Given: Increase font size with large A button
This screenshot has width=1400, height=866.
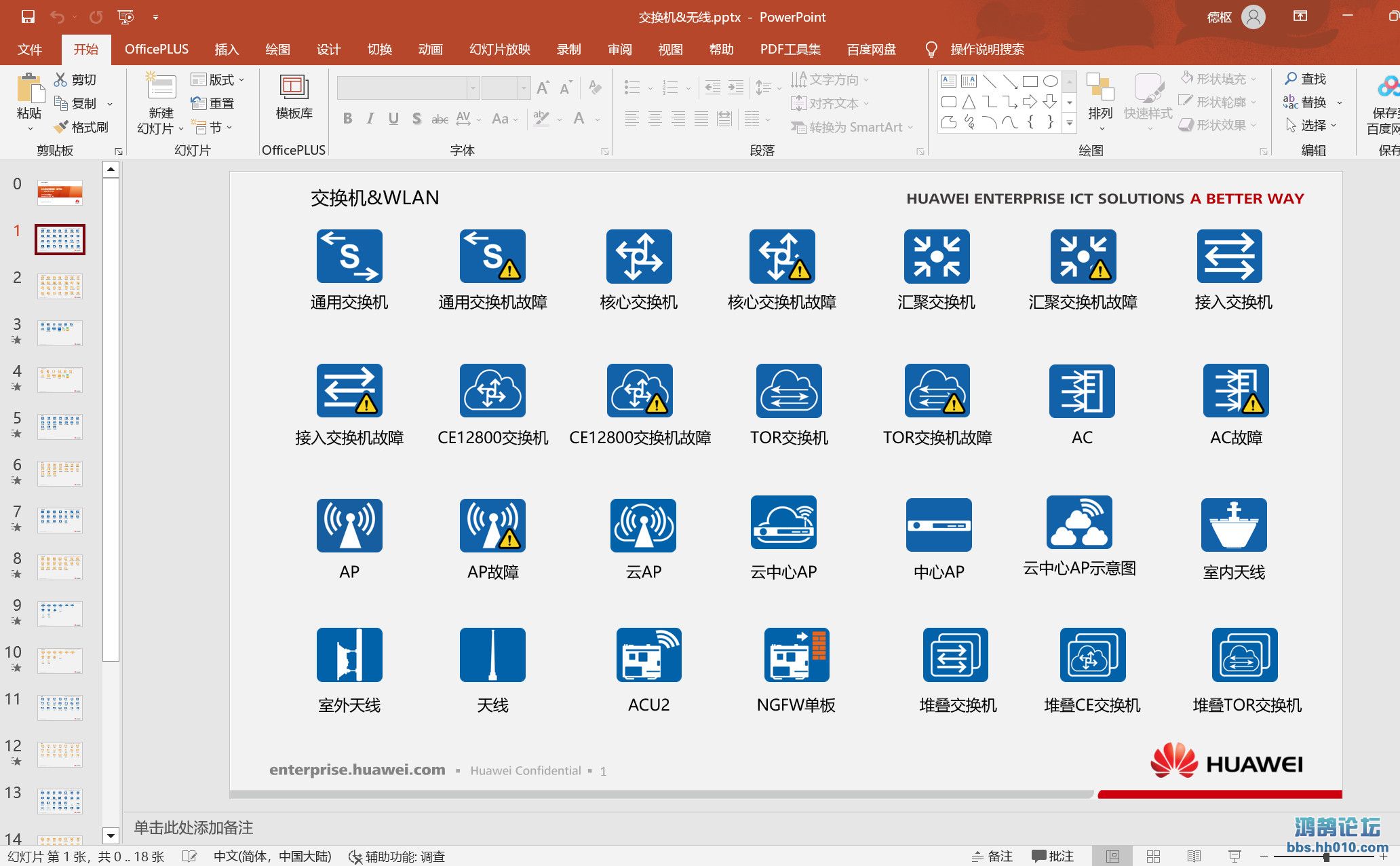Looking at the screenshot, I should pyautogui.click(x=543, y=88).
